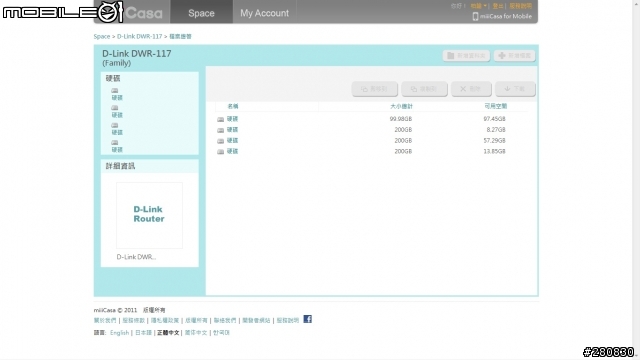
Task: Click the D-Link DWR-117 page title
Action: (137, 53)
